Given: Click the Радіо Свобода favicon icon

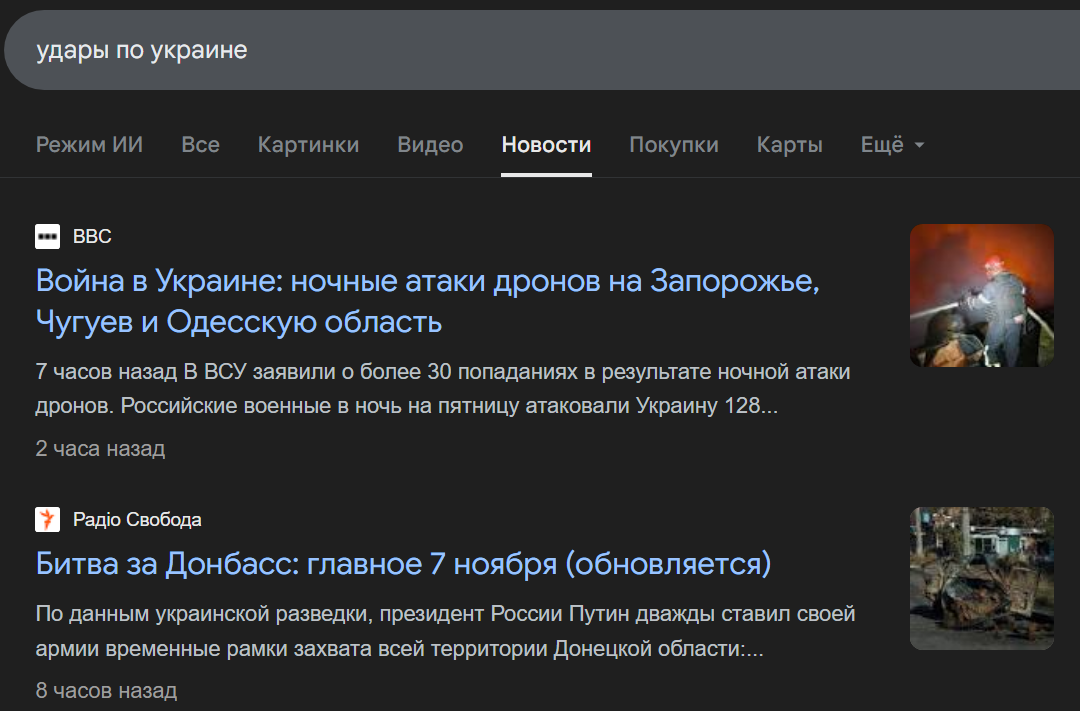Looking at the screenshot, I should tap(48, 520).
